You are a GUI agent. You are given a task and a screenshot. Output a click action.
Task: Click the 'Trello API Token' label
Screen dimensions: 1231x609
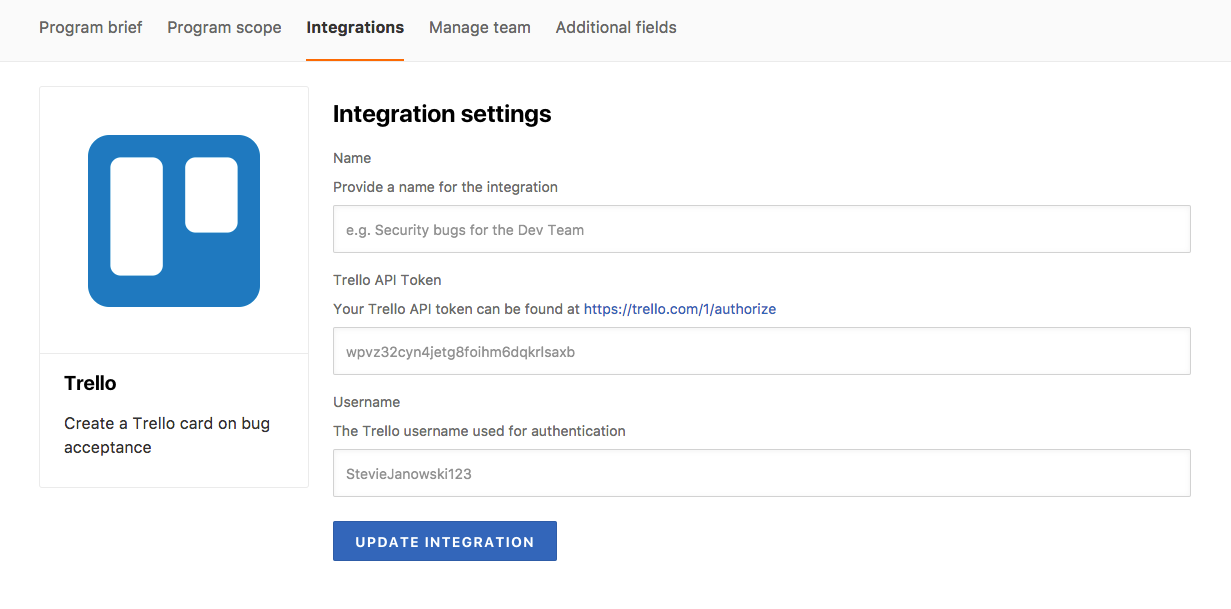[387, 280]
